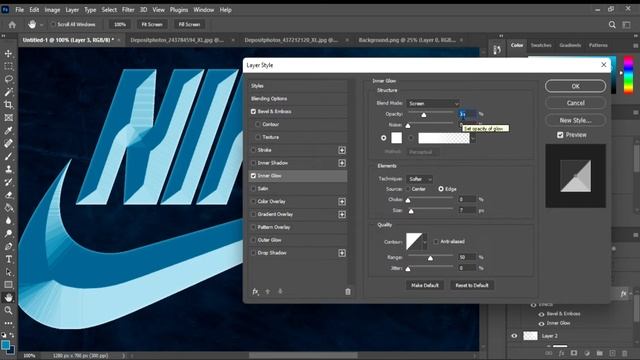Enable the Contour checkbox under Bevel
Viewport: 640px width, 360px height.
pos(258,124)
